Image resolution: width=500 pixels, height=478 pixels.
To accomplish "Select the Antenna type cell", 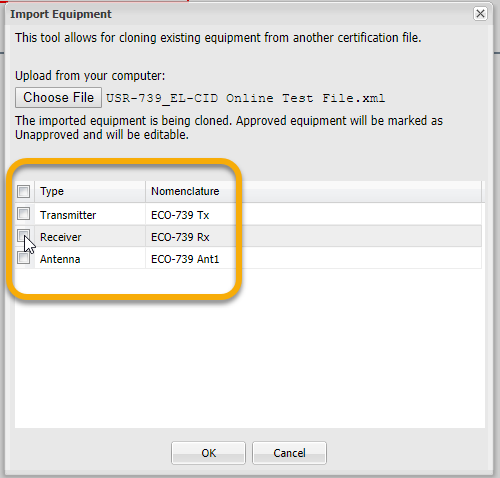I will click(x=90, y=259).
